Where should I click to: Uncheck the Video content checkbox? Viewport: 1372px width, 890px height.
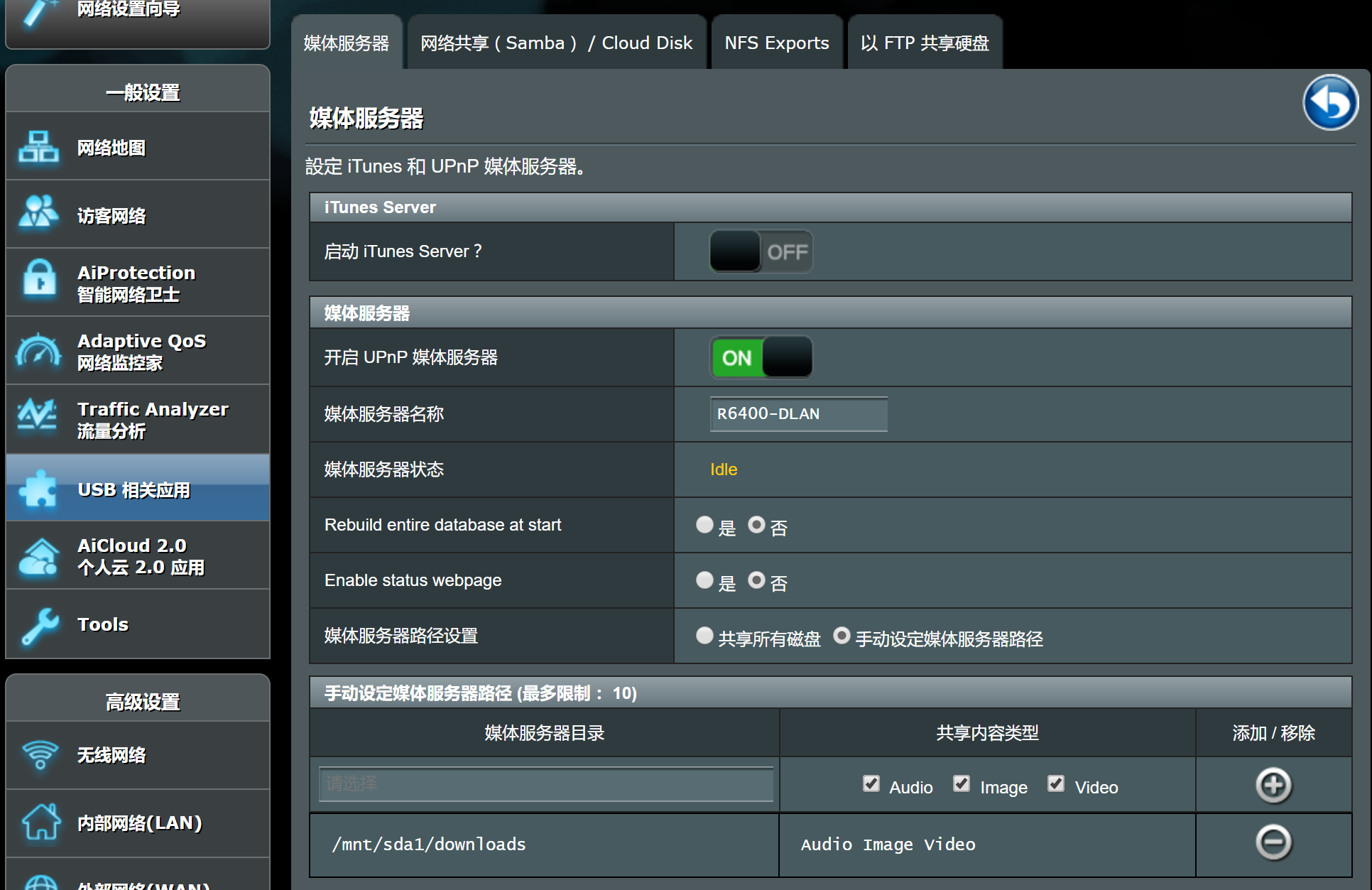pos(1056,783)
